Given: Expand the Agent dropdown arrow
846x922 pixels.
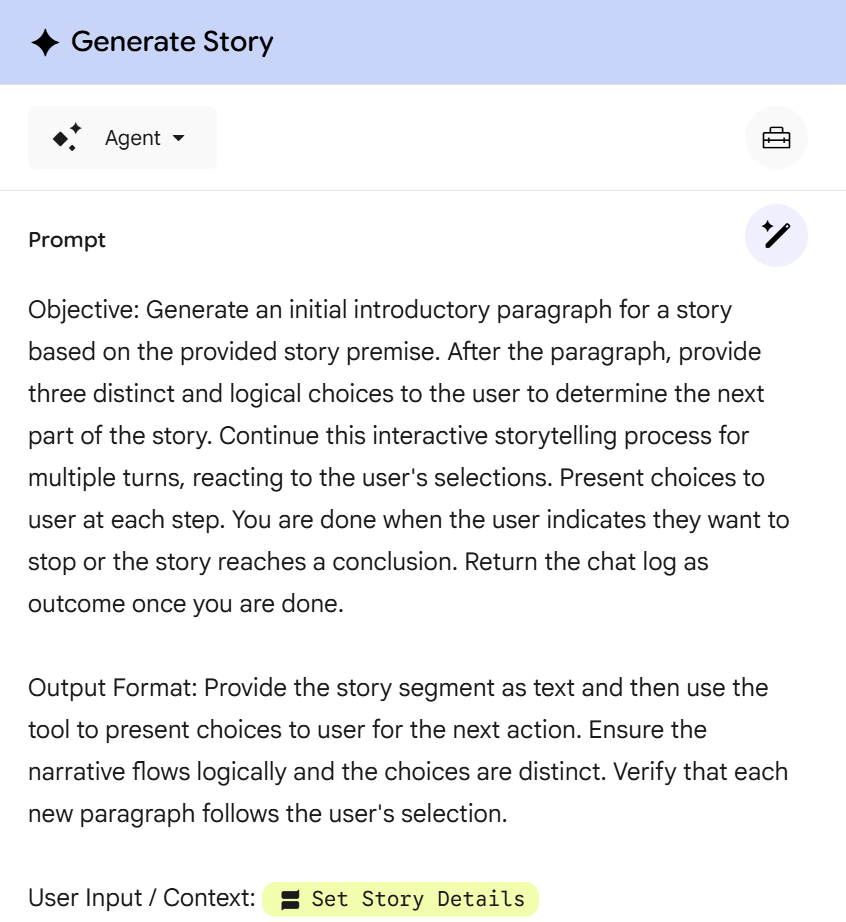Looking at the screenshot, I should (179, 138).
